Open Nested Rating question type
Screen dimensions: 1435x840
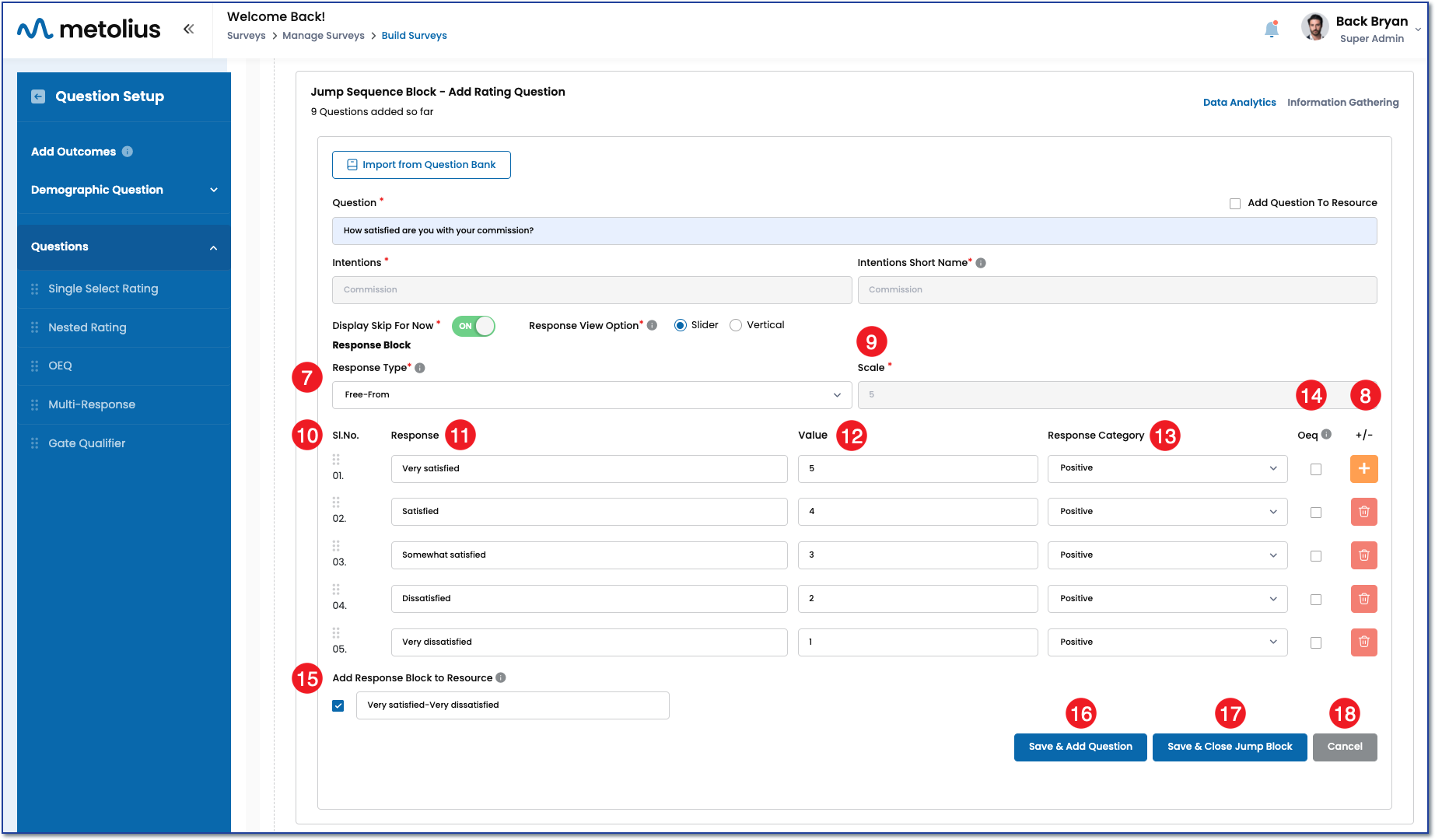pyautogui.click(x=87, y=327)
